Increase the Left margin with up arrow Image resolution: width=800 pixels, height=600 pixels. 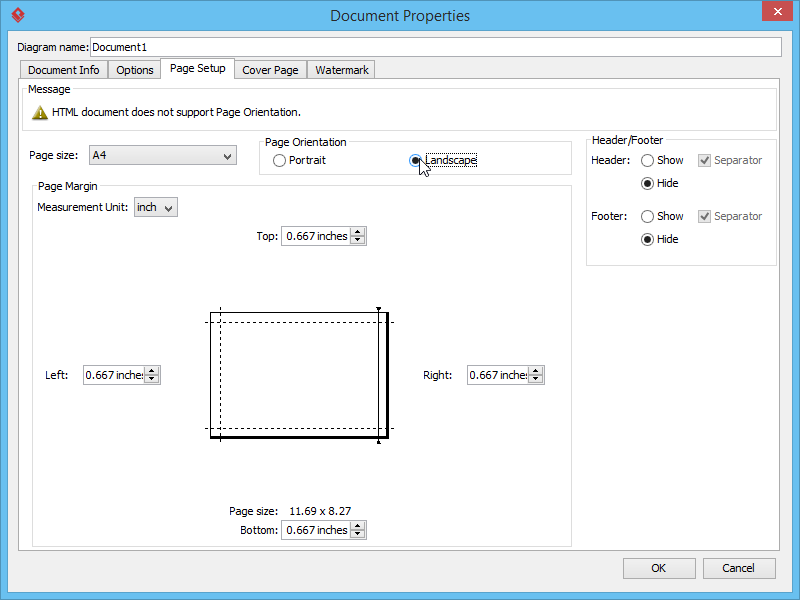pyautogui.click(x=152, y=371)
